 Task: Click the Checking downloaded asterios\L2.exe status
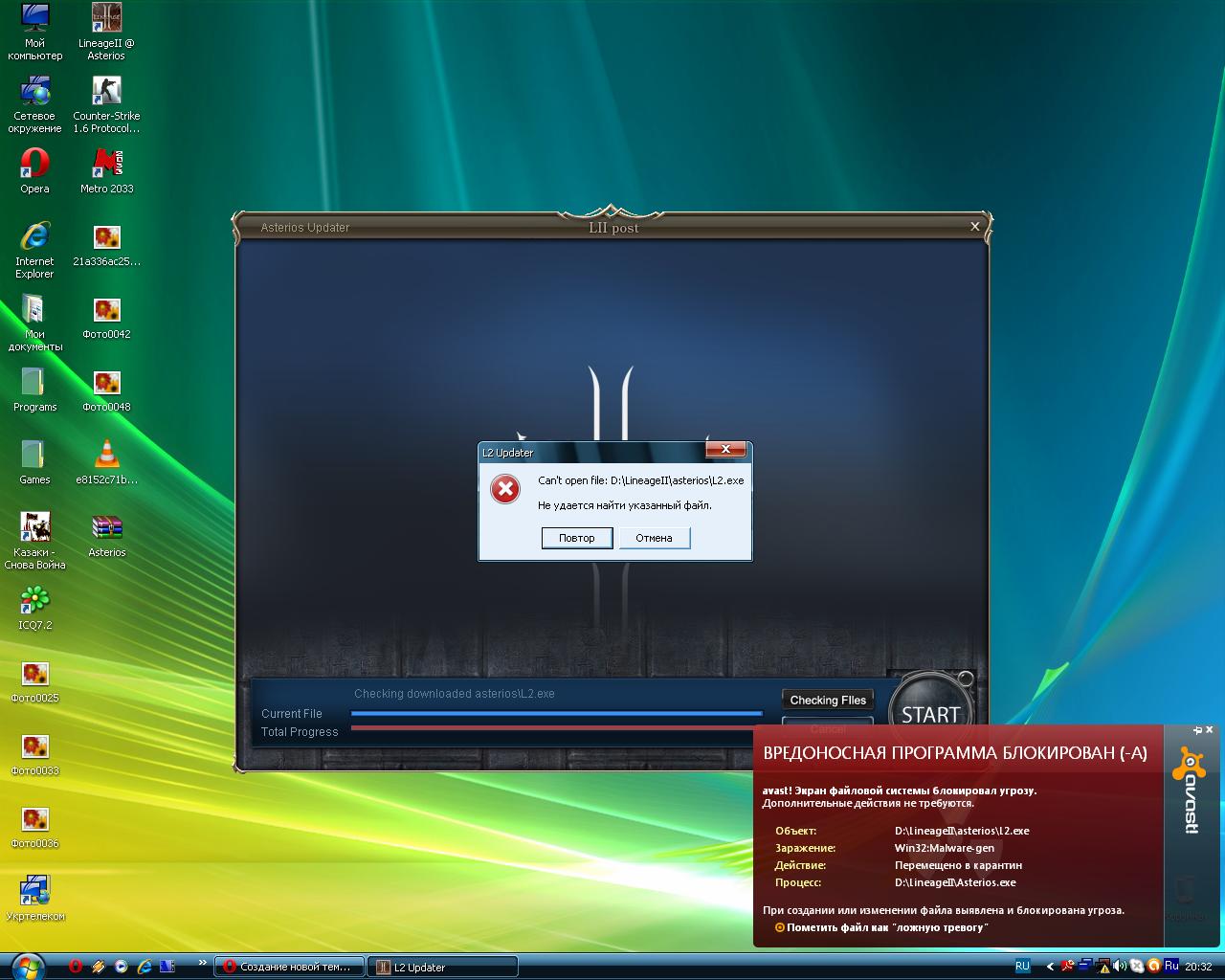click(x=455, y=694)
